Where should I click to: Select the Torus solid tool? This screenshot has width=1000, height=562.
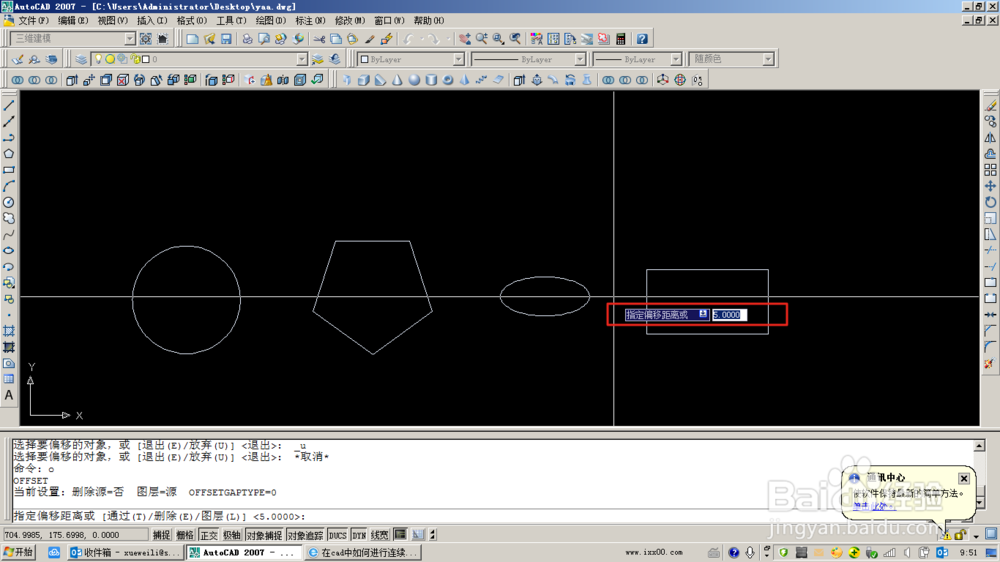coord(448,80)
